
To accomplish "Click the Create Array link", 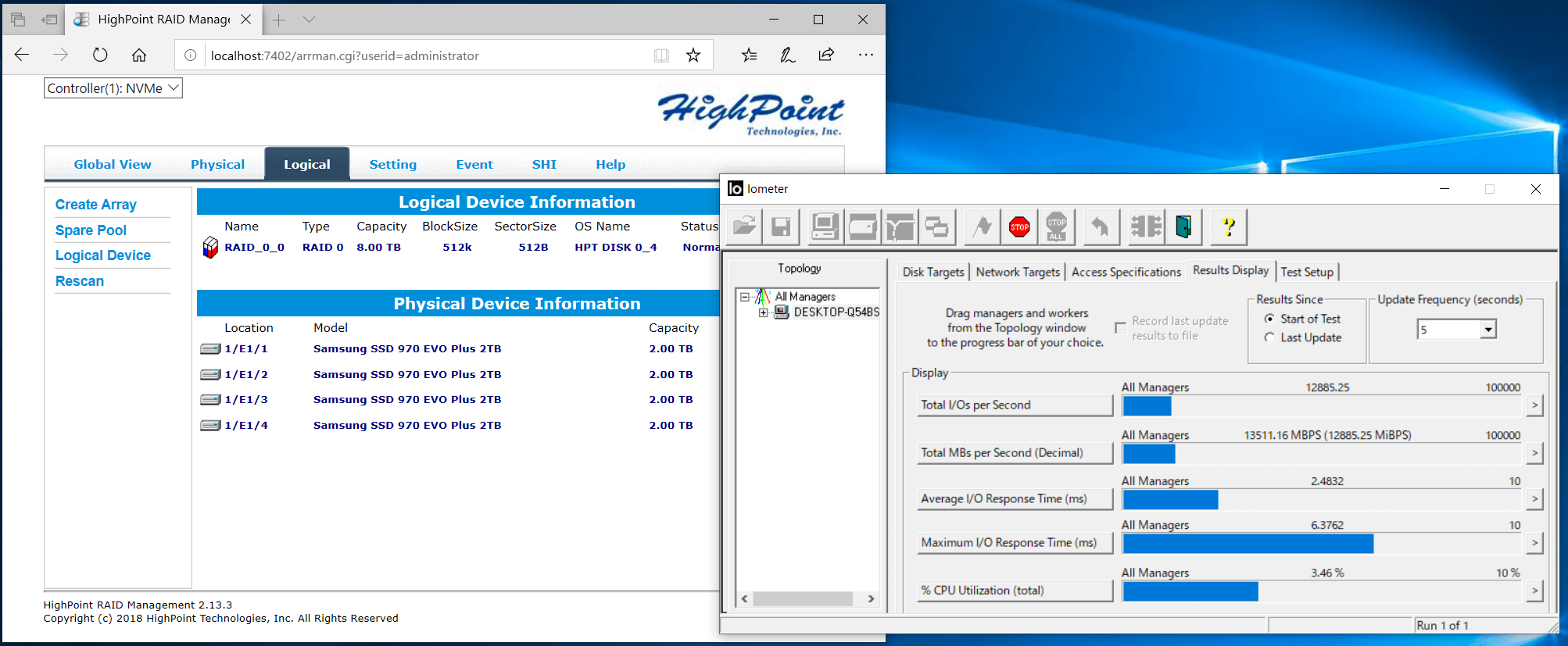I will (96, 205).
